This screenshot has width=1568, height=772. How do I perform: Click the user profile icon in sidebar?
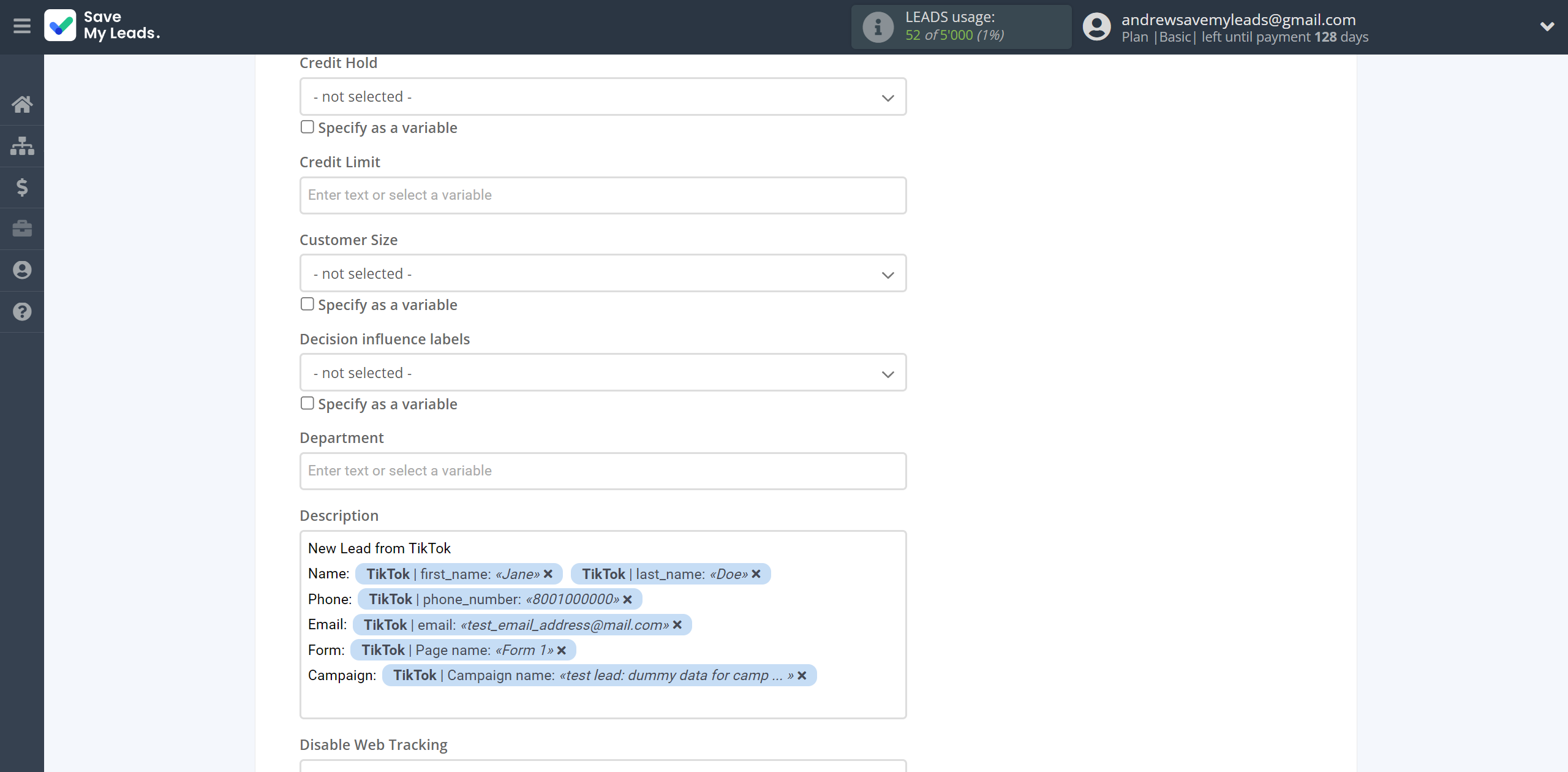(22, 270)
